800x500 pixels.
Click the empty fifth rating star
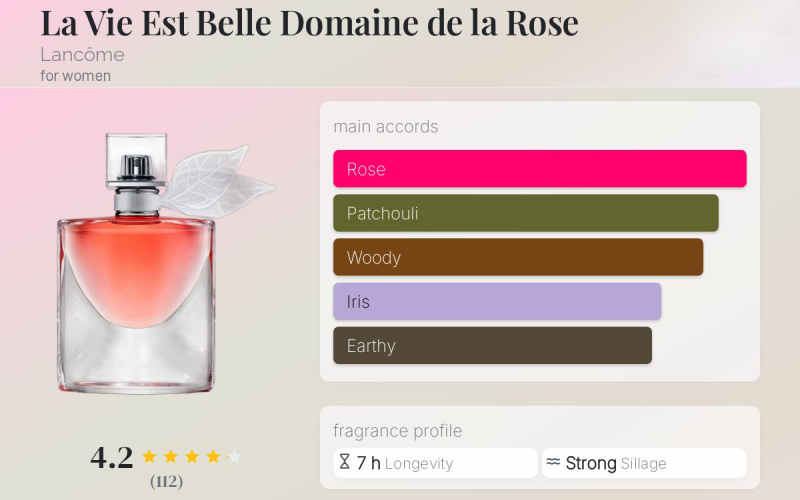234,457
